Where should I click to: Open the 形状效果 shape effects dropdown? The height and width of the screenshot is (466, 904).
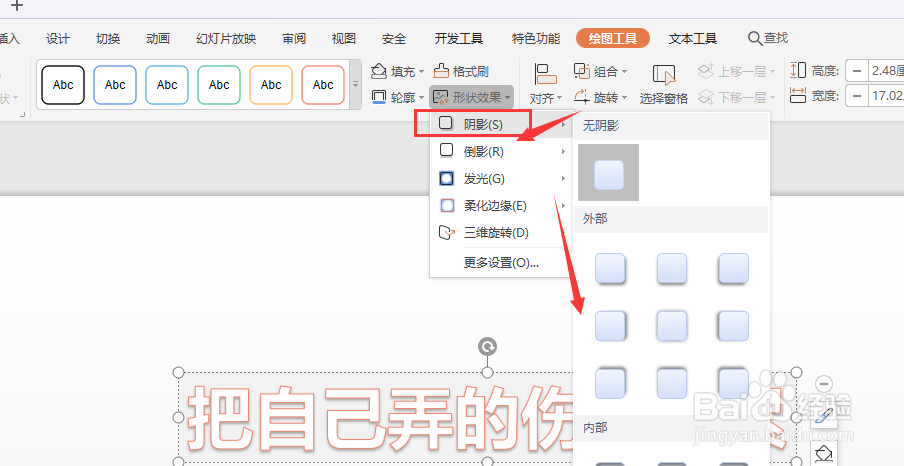pyautogui.click(x=471, y=97)
